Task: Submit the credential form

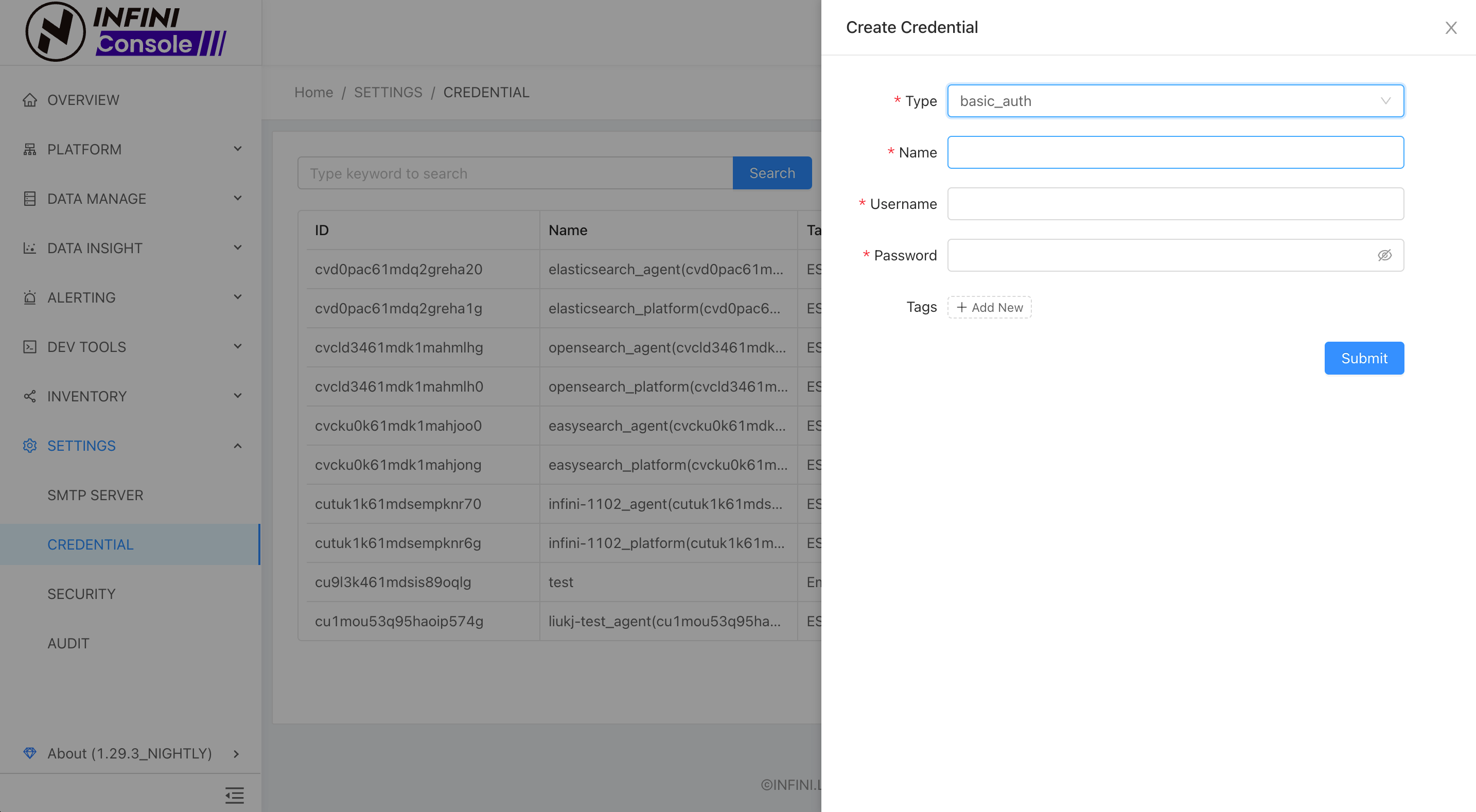Action: (1364, 358)
